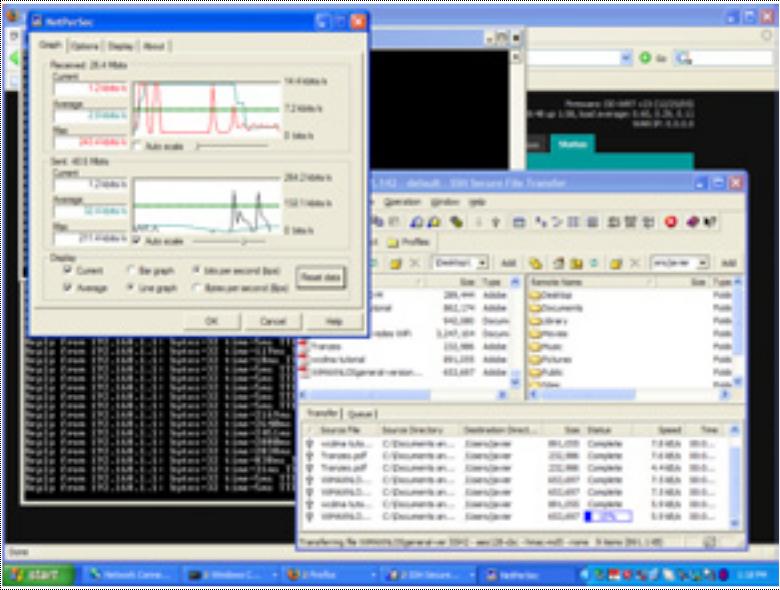
Task: Switch to the Options tab in NetPerSec
Action: point(85,46)
